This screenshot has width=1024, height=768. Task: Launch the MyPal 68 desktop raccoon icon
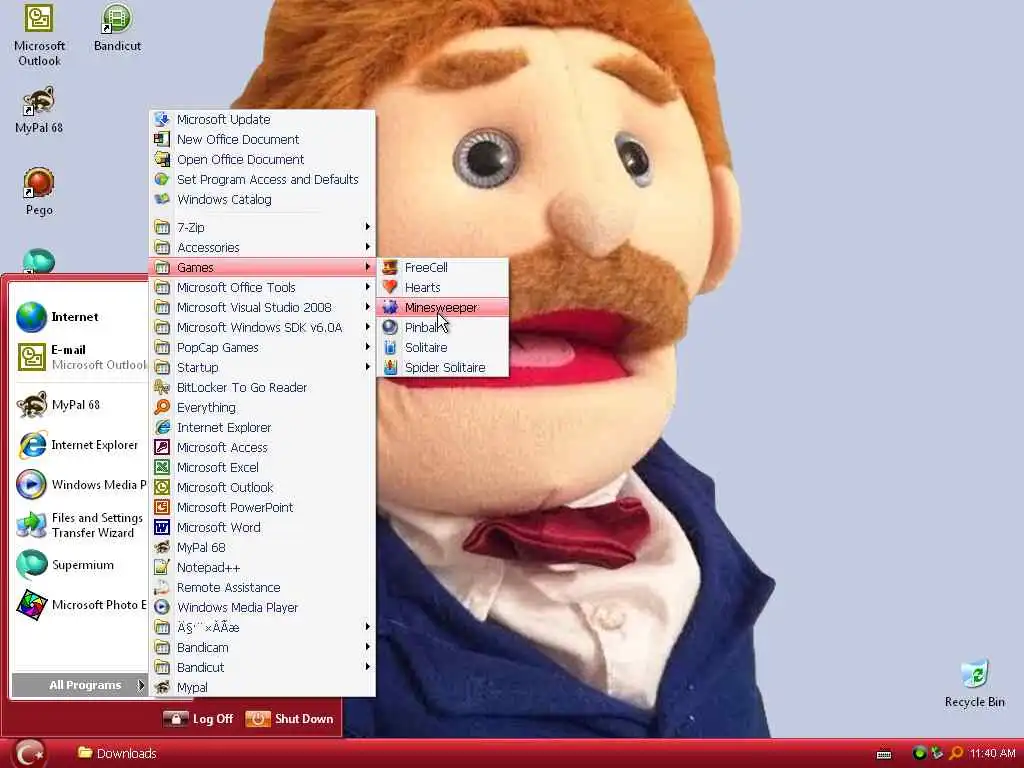39,110
